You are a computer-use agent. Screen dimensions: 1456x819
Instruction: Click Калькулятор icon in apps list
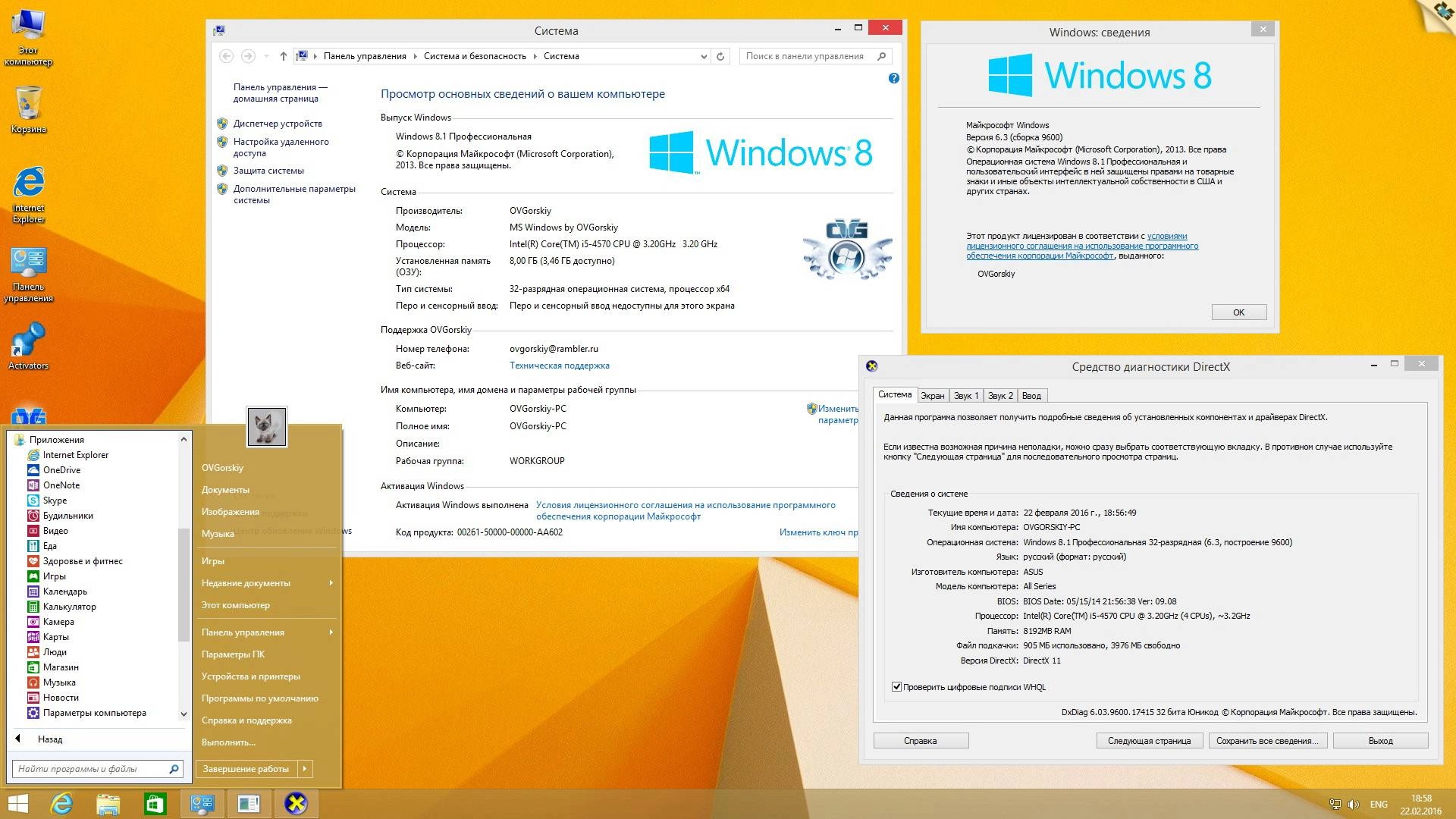(x=33, y=607)
